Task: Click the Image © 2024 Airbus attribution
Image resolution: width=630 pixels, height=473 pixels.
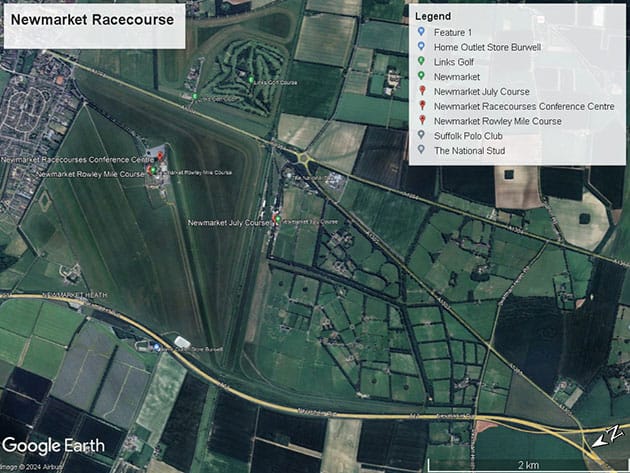Action: 31,467
